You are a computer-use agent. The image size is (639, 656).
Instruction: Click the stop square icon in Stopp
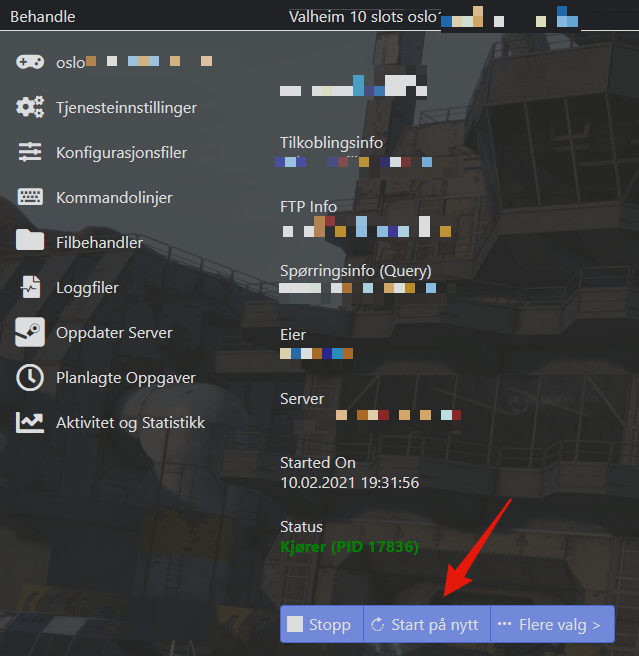[295, 624]
